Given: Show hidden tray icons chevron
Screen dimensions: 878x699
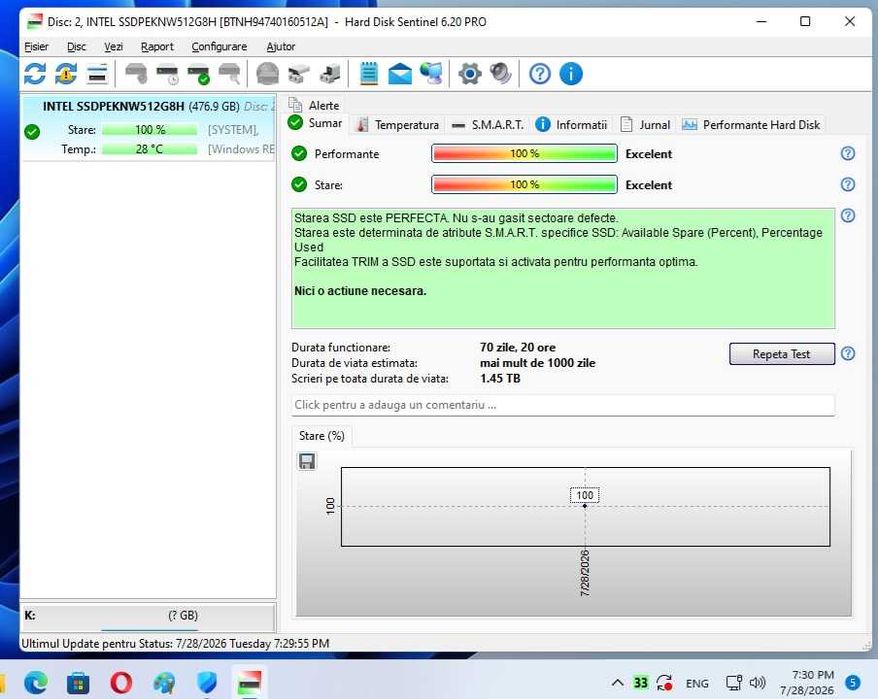Looking at the screenshot, I should pyautogui.click(x=617, y=682).
